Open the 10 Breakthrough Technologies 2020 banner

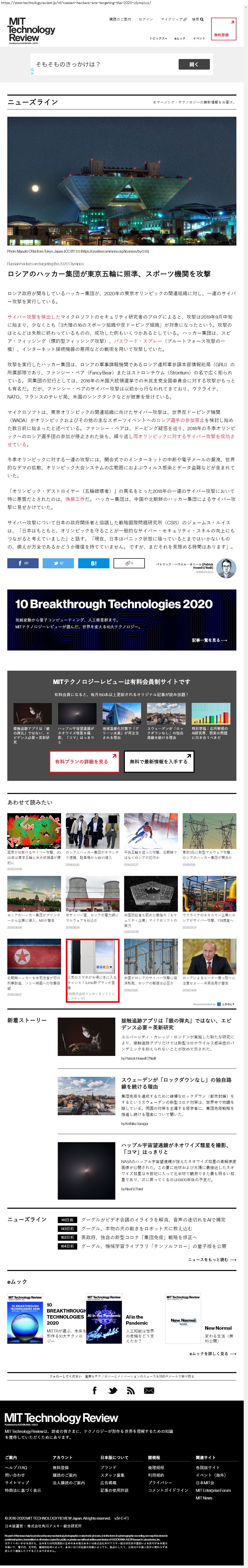pyautogui.click(x=122, y=620)
